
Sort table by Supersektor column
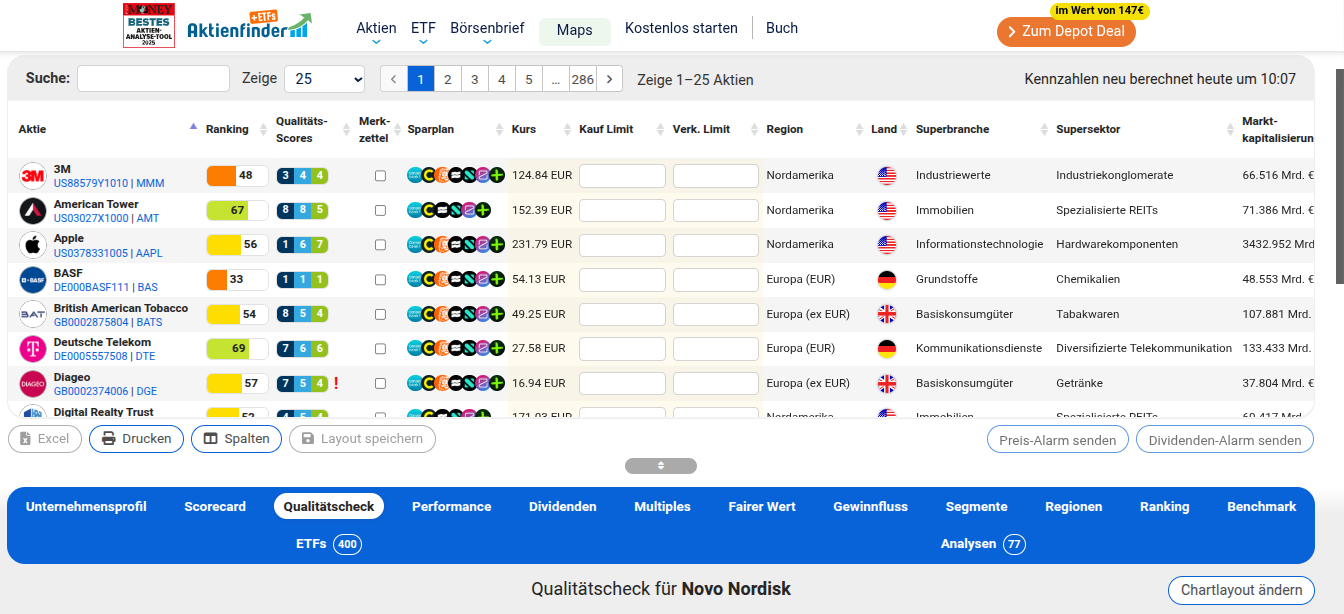(1143, 129)
